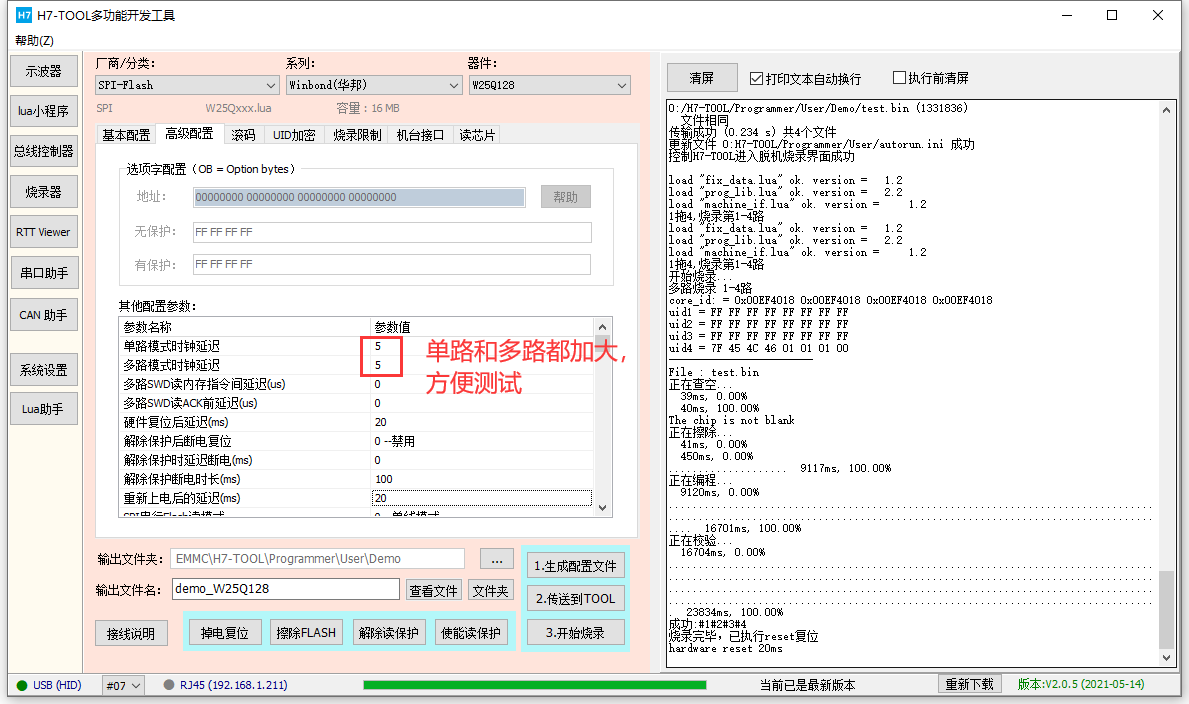Click the 接线说明 button
The width and height of the screenshot is (1189, 704).
(131, 633)
